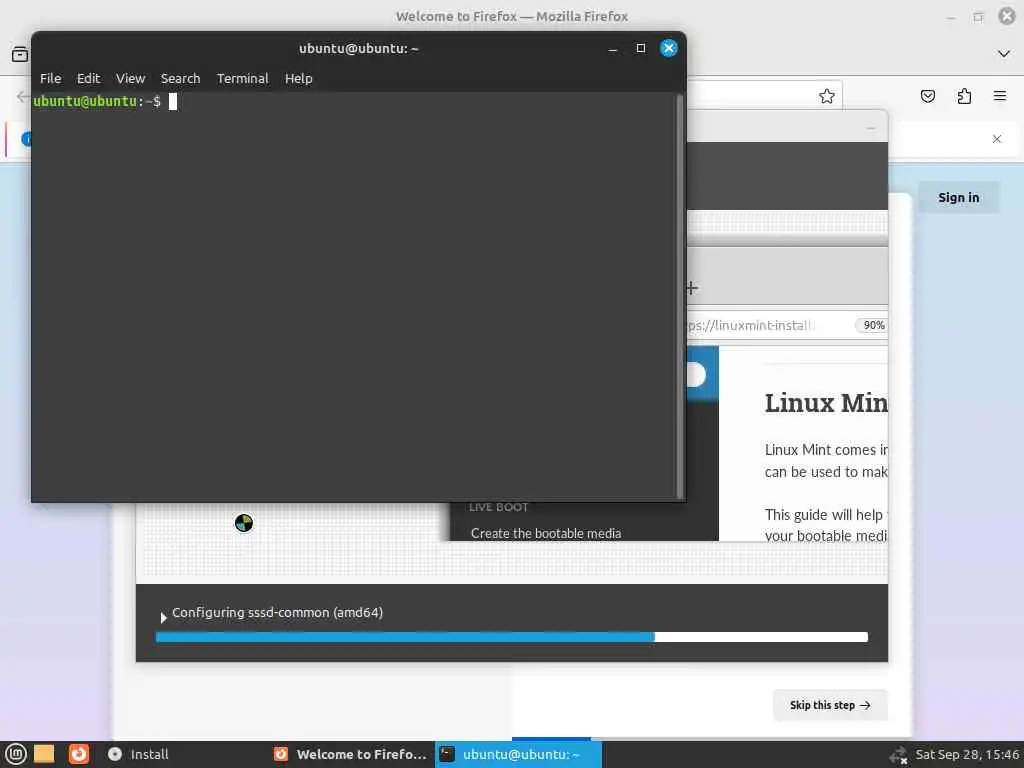This screenshot has height=768, width=1024.
Task: Click the Skip this step button
Action: (x=830, y=705)
